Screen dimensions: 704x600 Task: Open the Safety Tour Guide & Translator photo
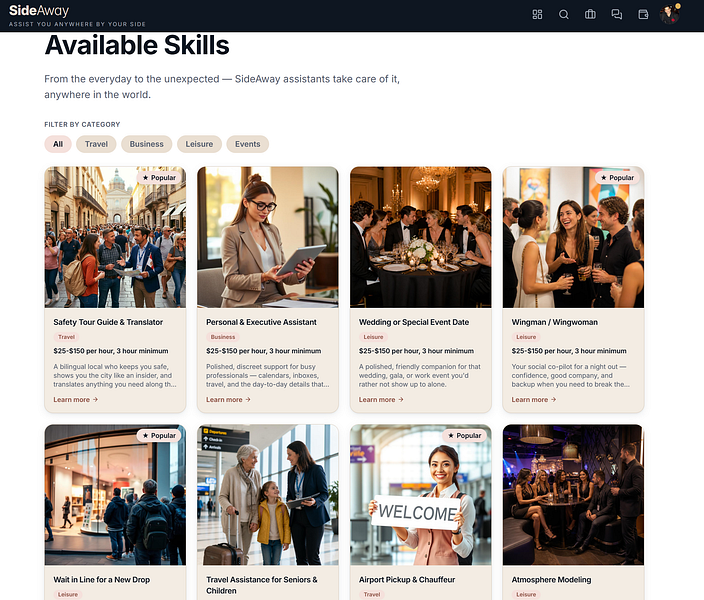[115, 237]
